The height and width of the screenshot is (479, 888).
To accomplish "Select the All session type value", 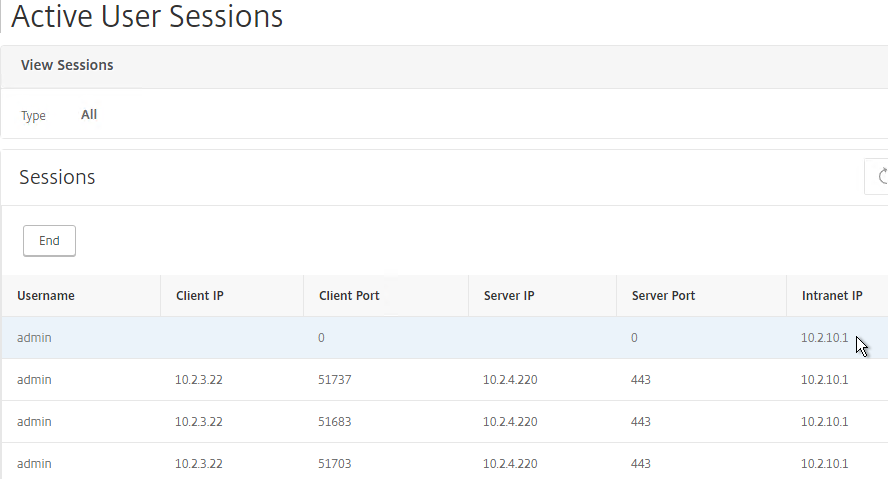I will click(x=89, y=114).
